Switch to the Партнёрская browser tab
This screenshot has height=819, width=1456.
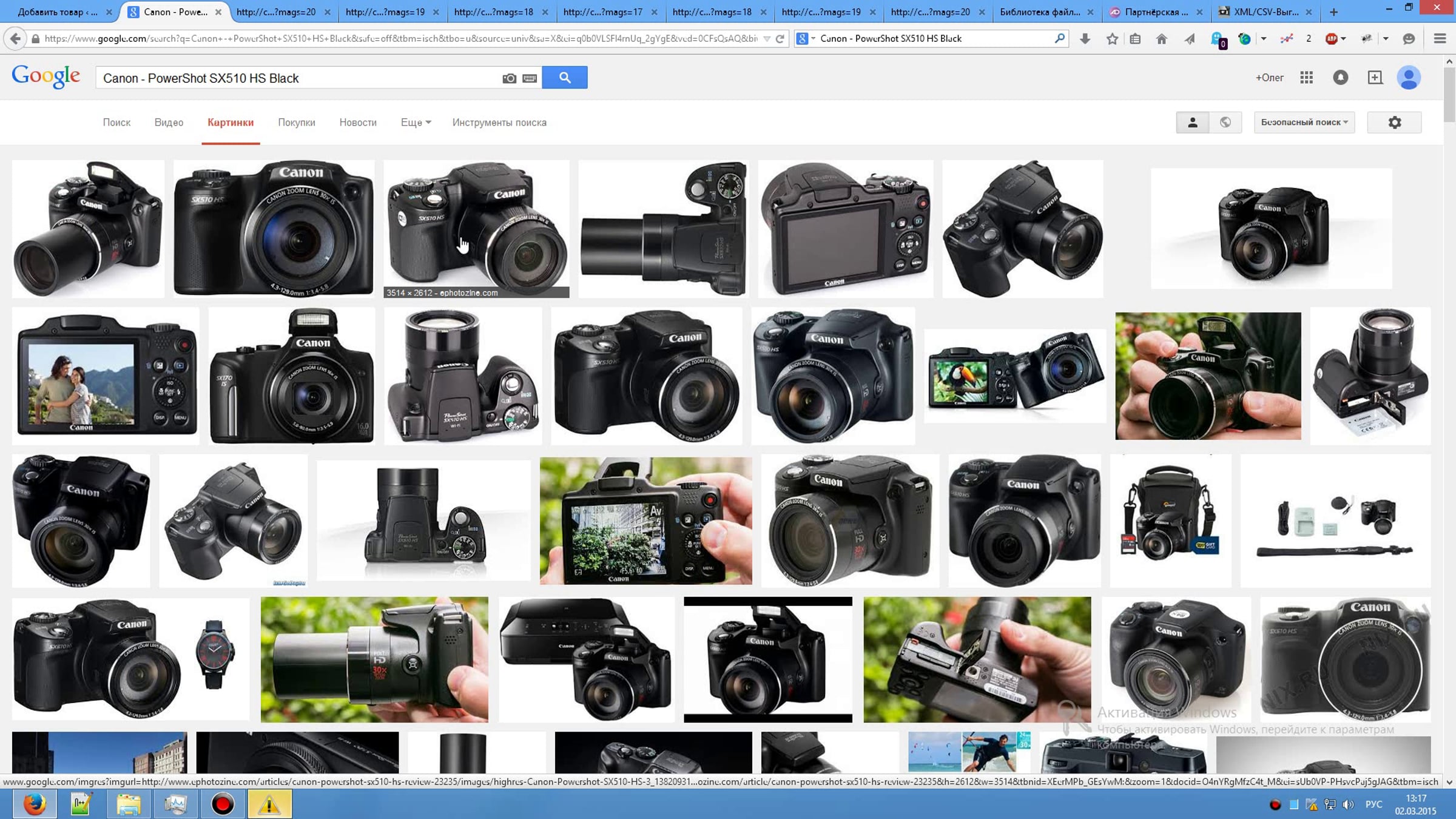(1156, 12)
